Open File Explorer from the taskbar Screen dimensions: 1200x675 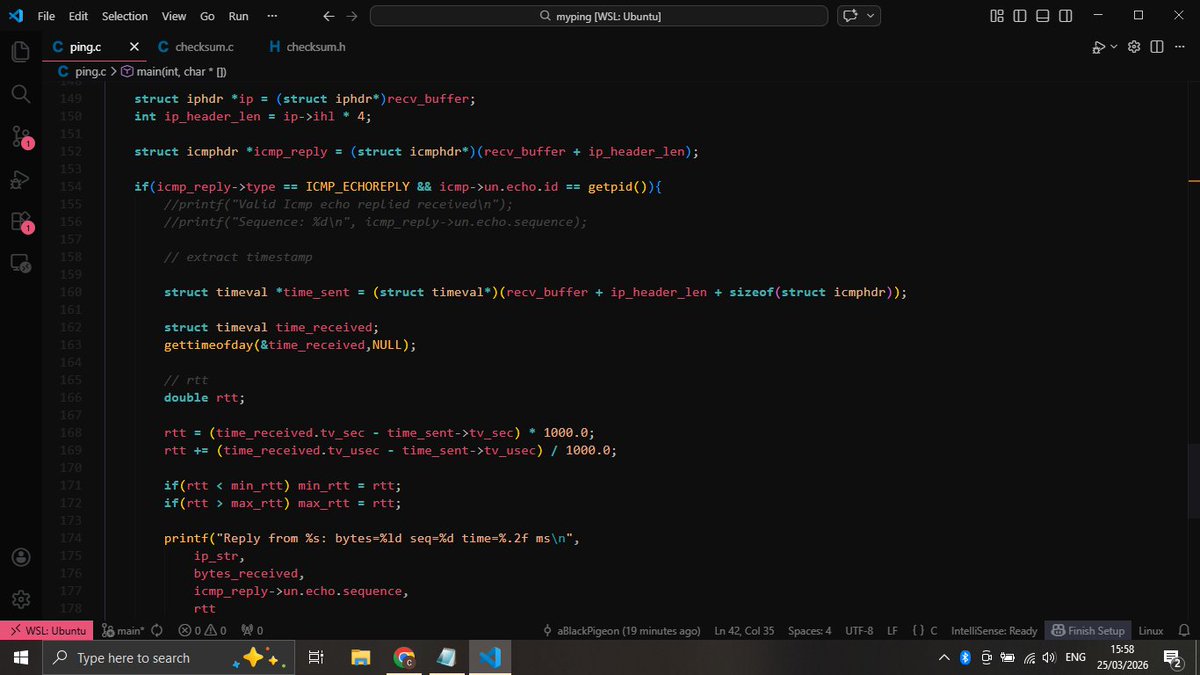(x=360, y=658)
